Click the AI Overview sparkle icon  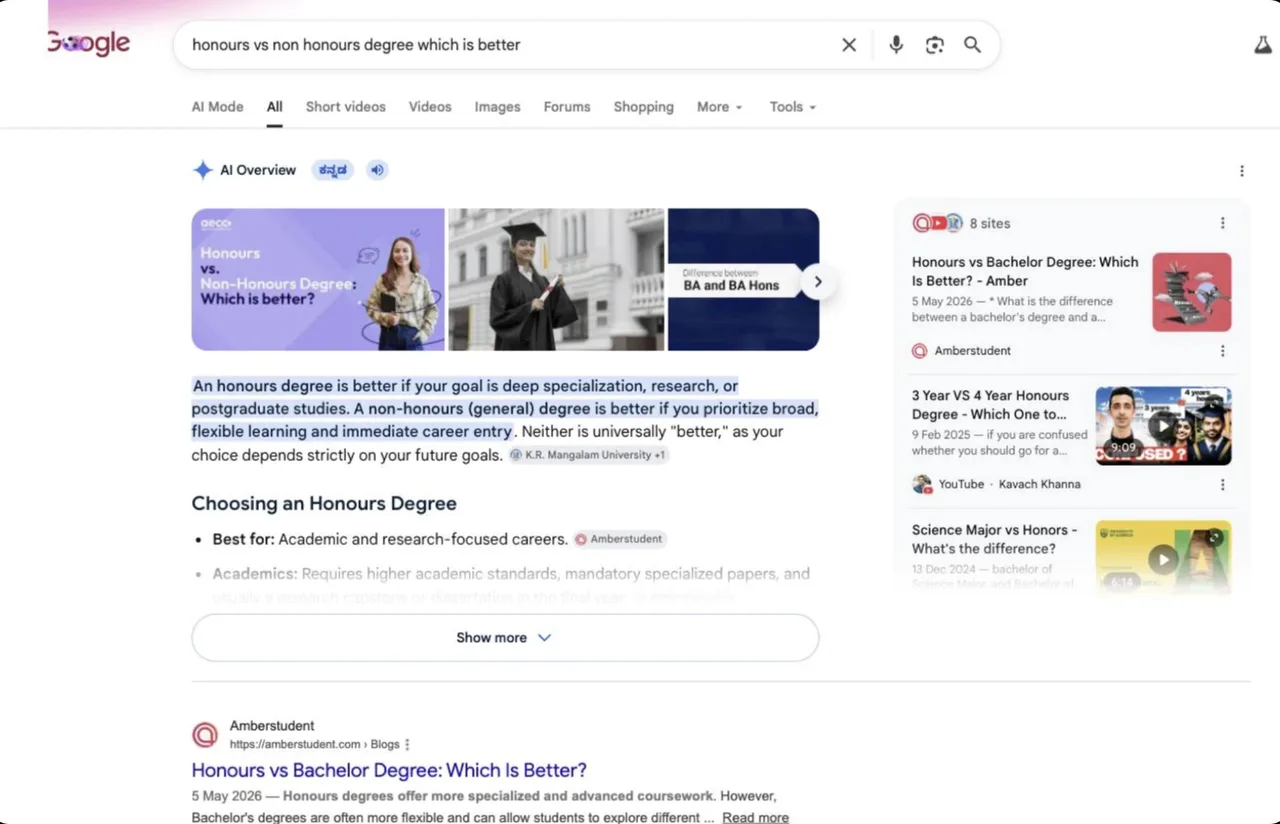[x=203, y=170]
